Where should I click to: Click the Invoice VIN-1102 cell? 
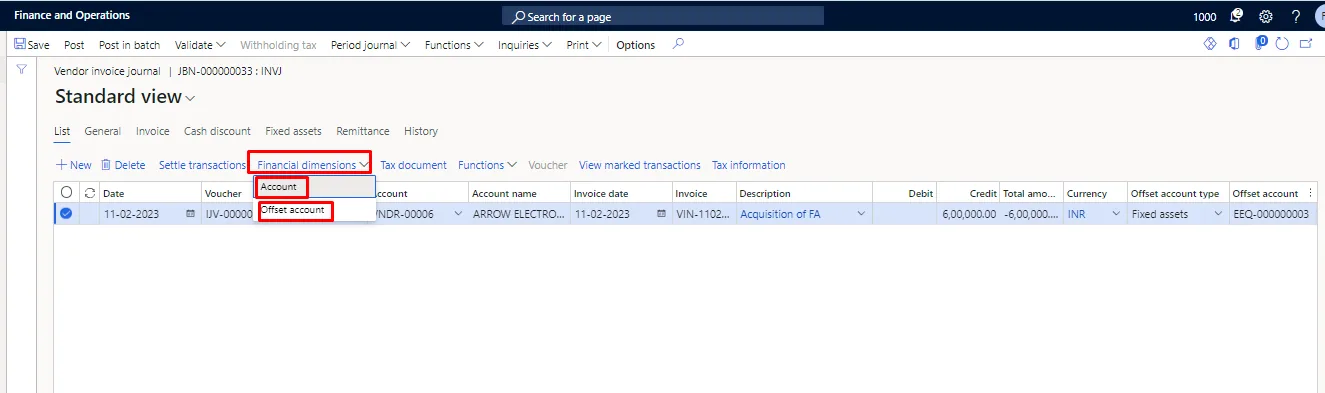(x=705, y=214)
